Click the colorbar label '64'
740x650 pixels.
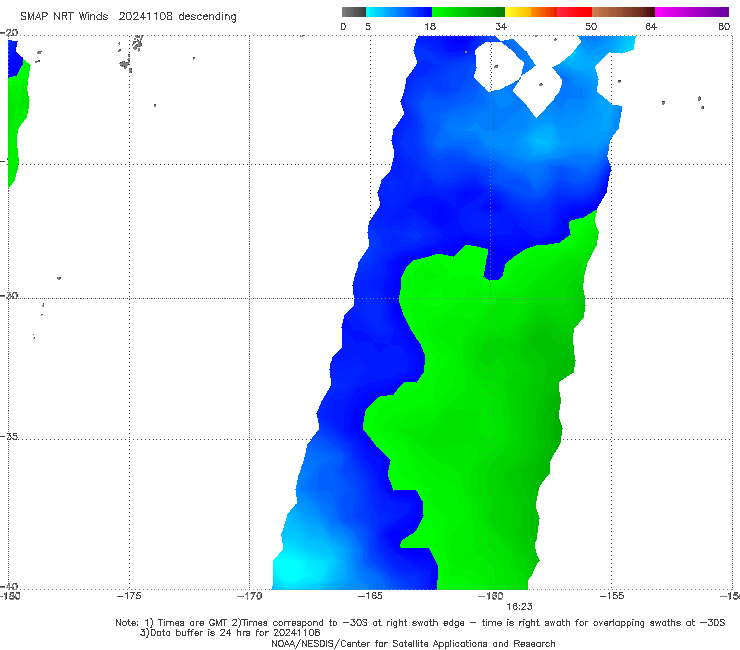point(651,26)
